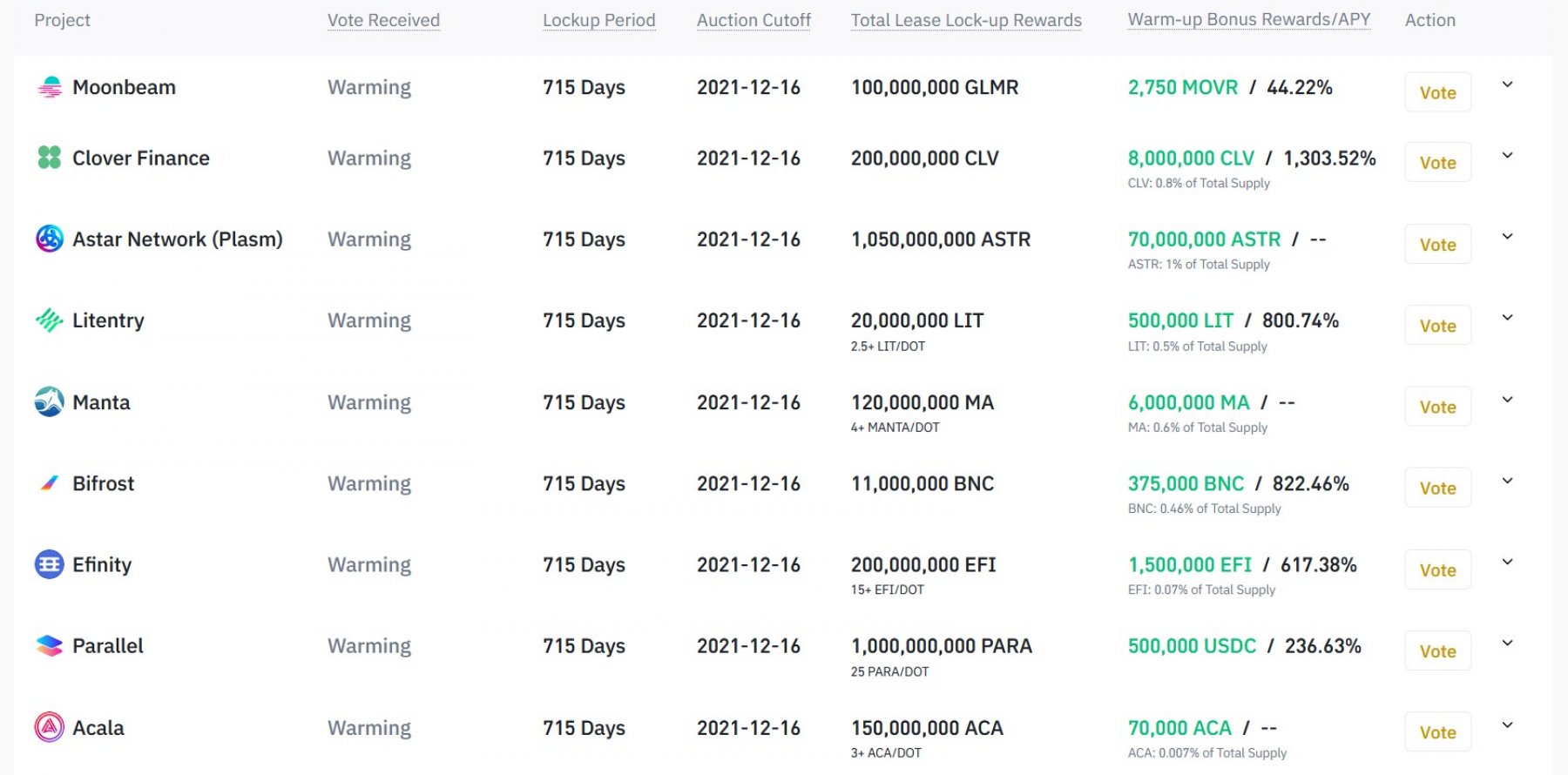Click the Litentry green logo icon
The height and width of the screenshot is (775, 1568).
[50, 320]
